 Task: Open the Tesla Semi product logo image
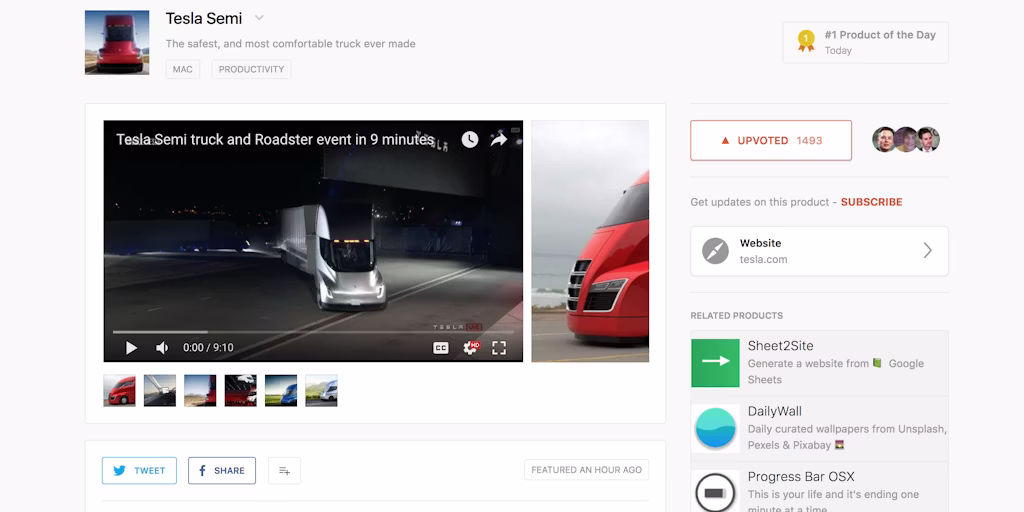click(x=117, y=42)
